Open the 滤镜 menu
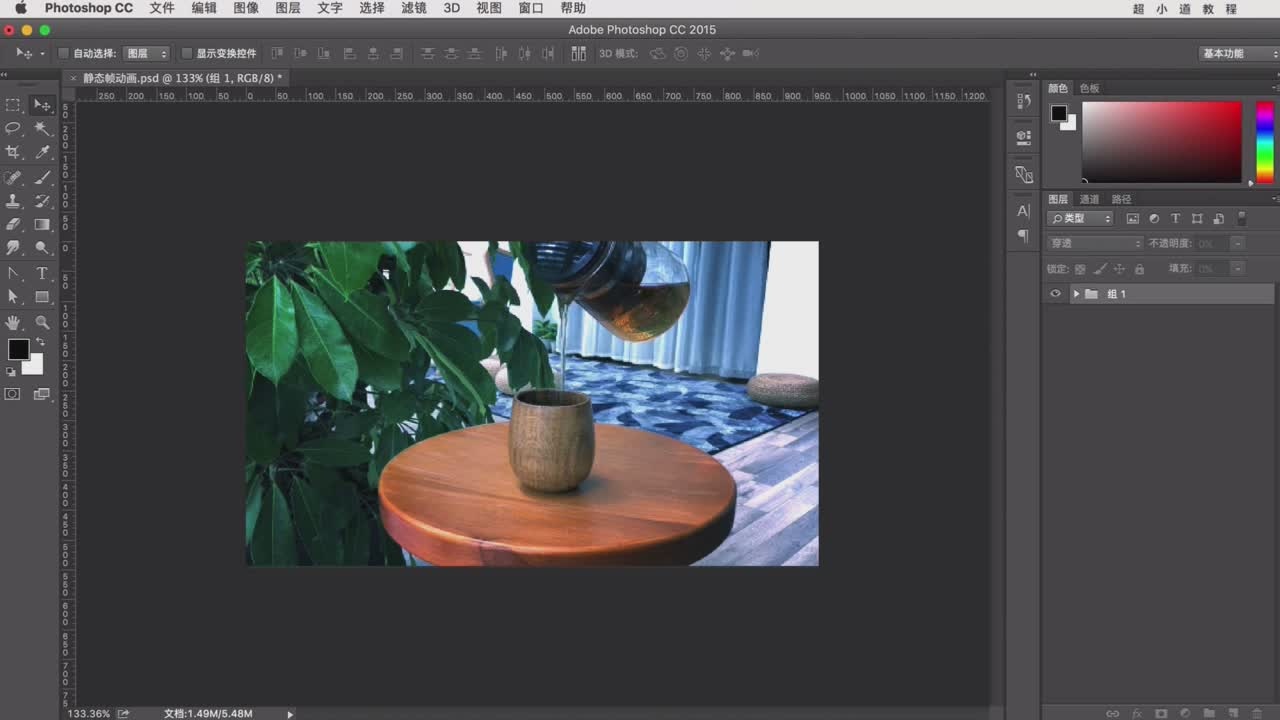 414,8
